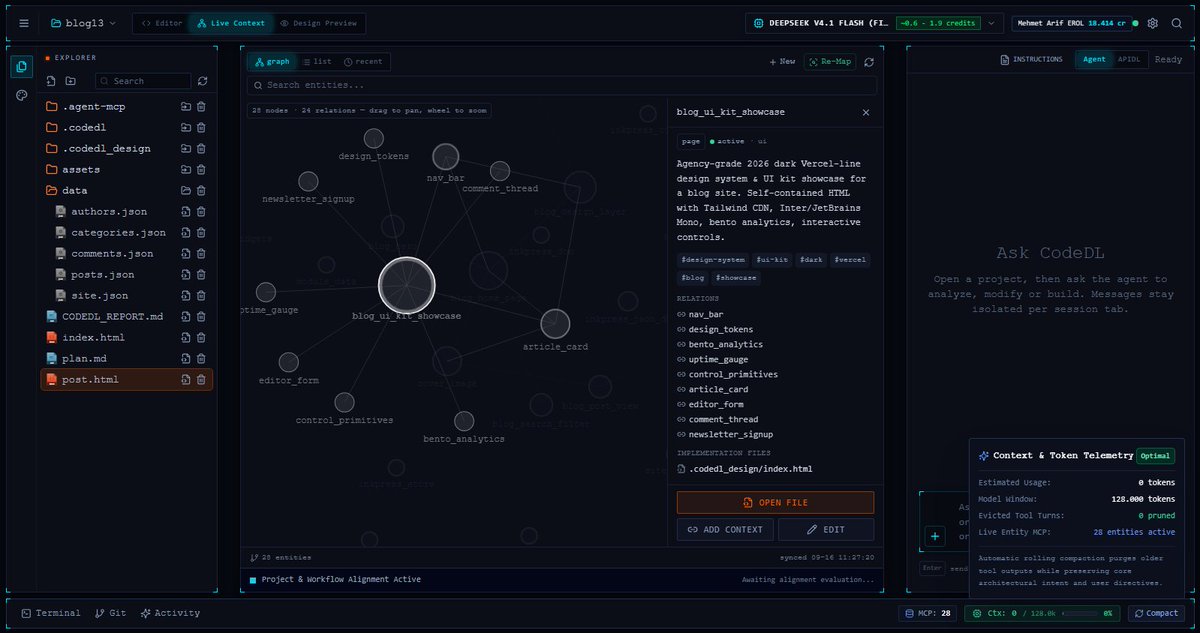Click trash icon on post.html row
Screen dimensions: 1200x633
click(x=201, y=379)
